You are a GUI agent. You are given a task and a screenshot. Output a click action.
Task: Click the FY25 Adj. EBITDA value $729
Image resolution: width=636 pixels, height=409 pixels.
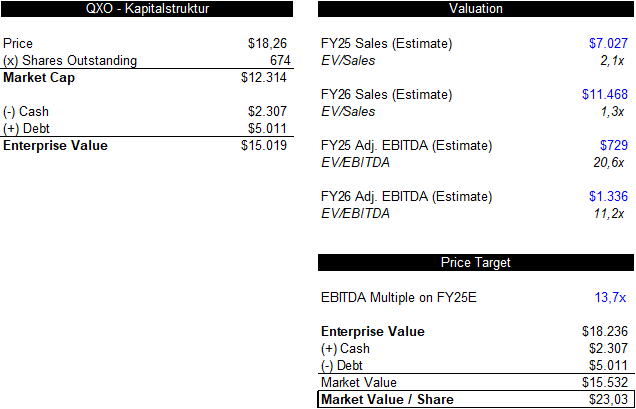point(614,146)
